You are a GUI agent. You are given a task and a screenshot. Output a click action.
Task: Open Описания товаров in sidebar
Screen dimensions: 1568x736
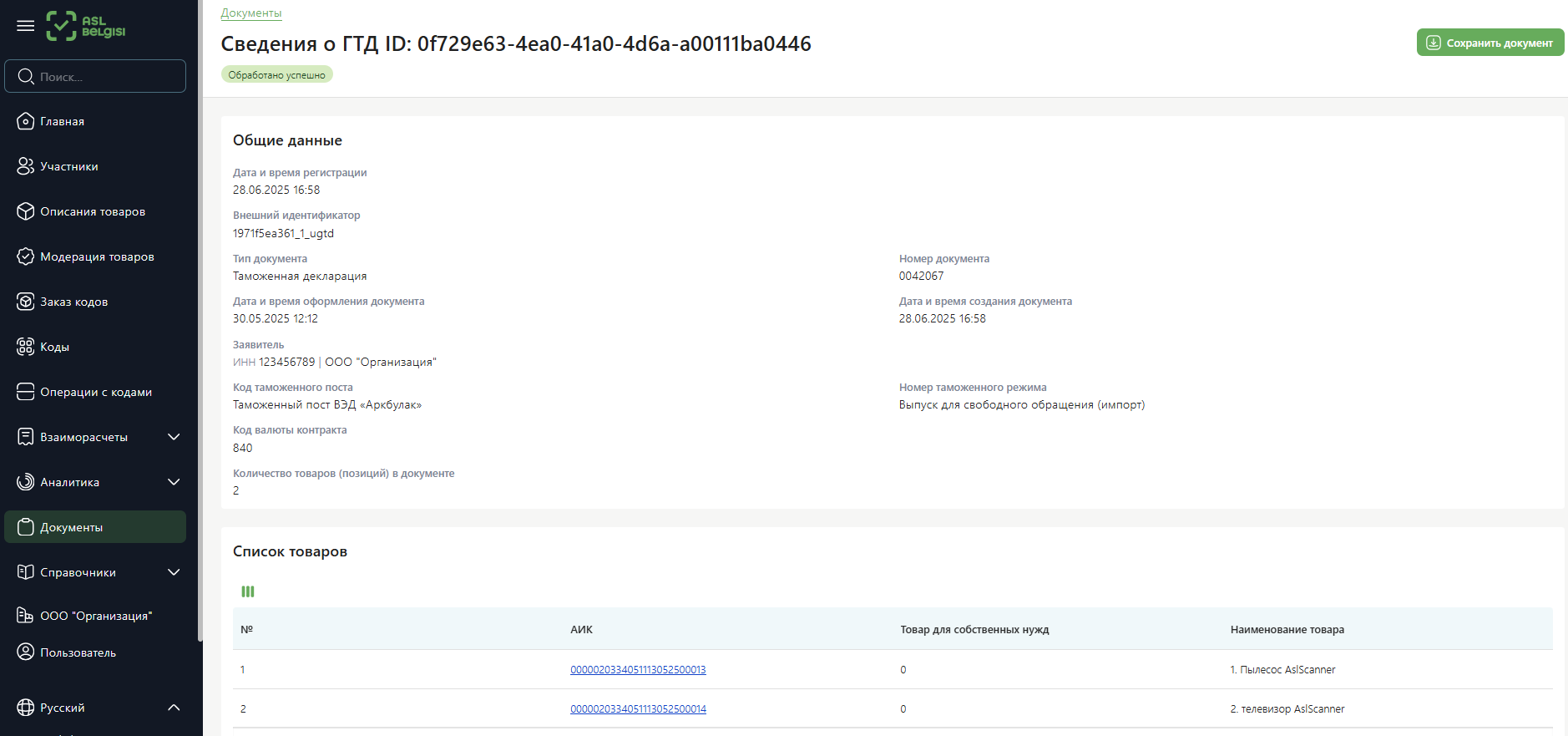click(93, 211)
